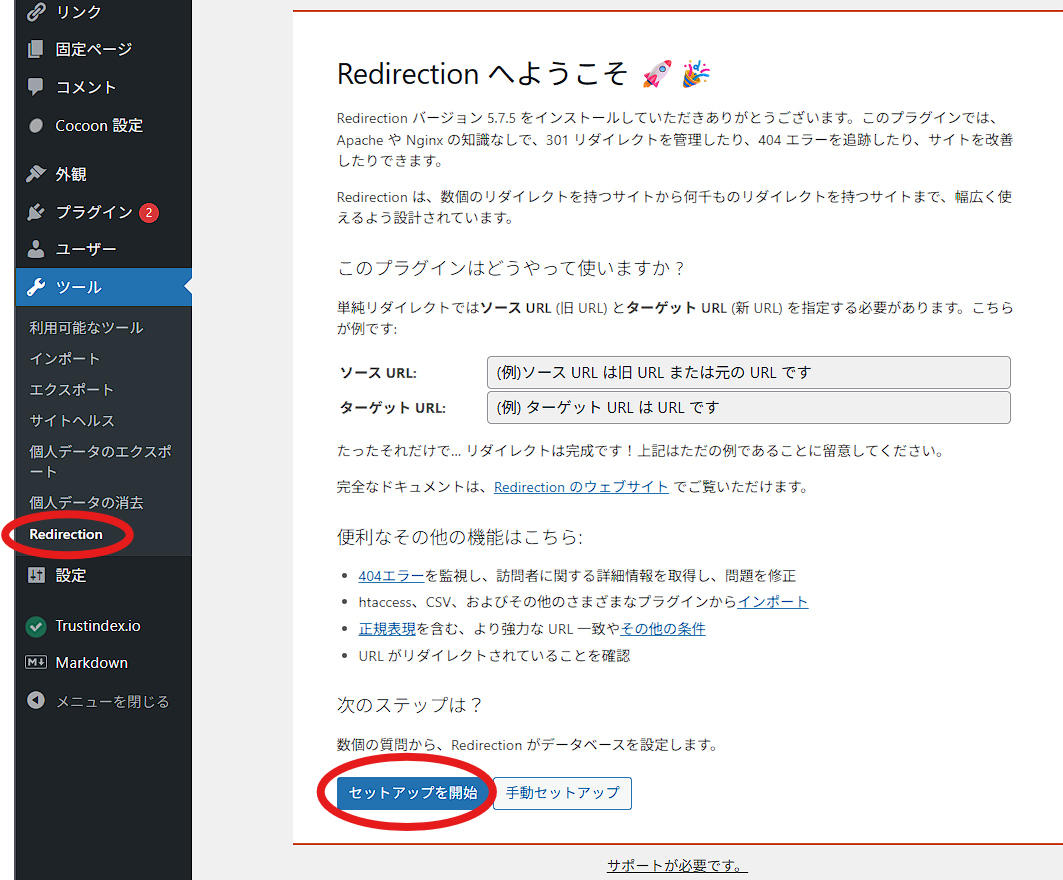Click the collapse arrow icon メニューを閉じる
Image resolution: width=1063 pixels, height=880 pixels.
click(36, 700)
